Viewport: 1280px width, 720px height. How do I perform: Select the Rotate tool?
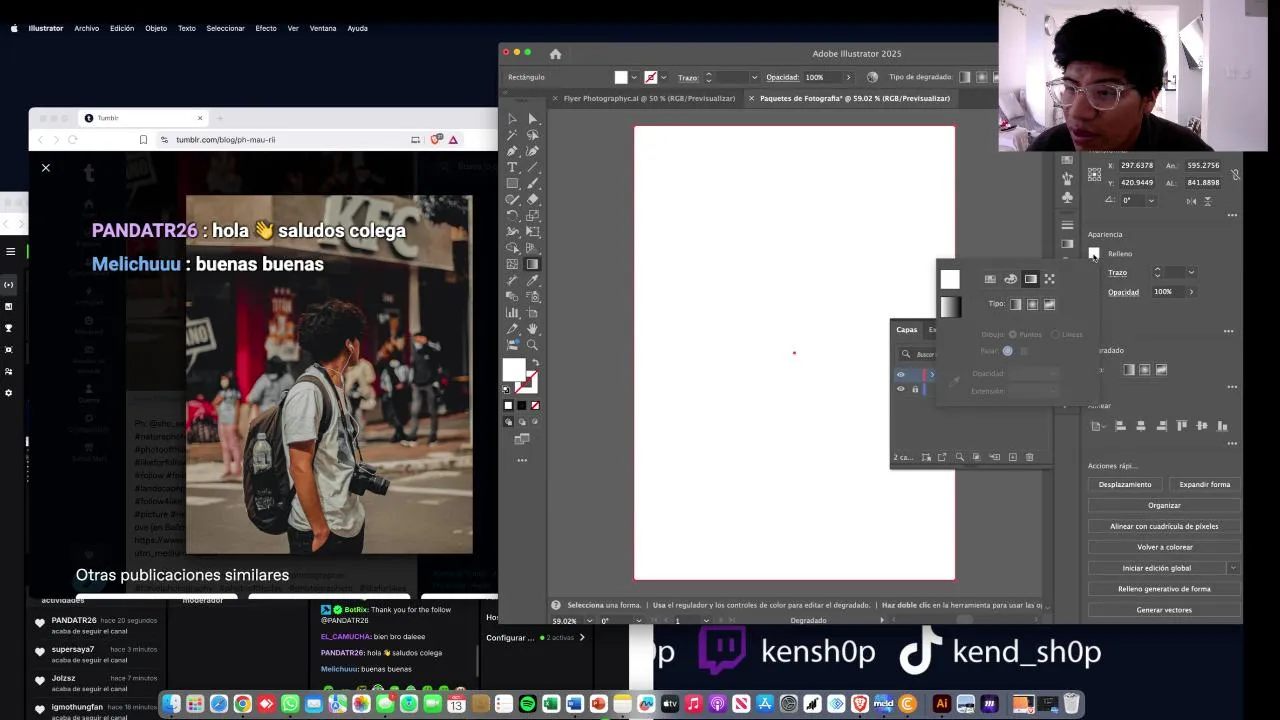(x=512, y=214)
